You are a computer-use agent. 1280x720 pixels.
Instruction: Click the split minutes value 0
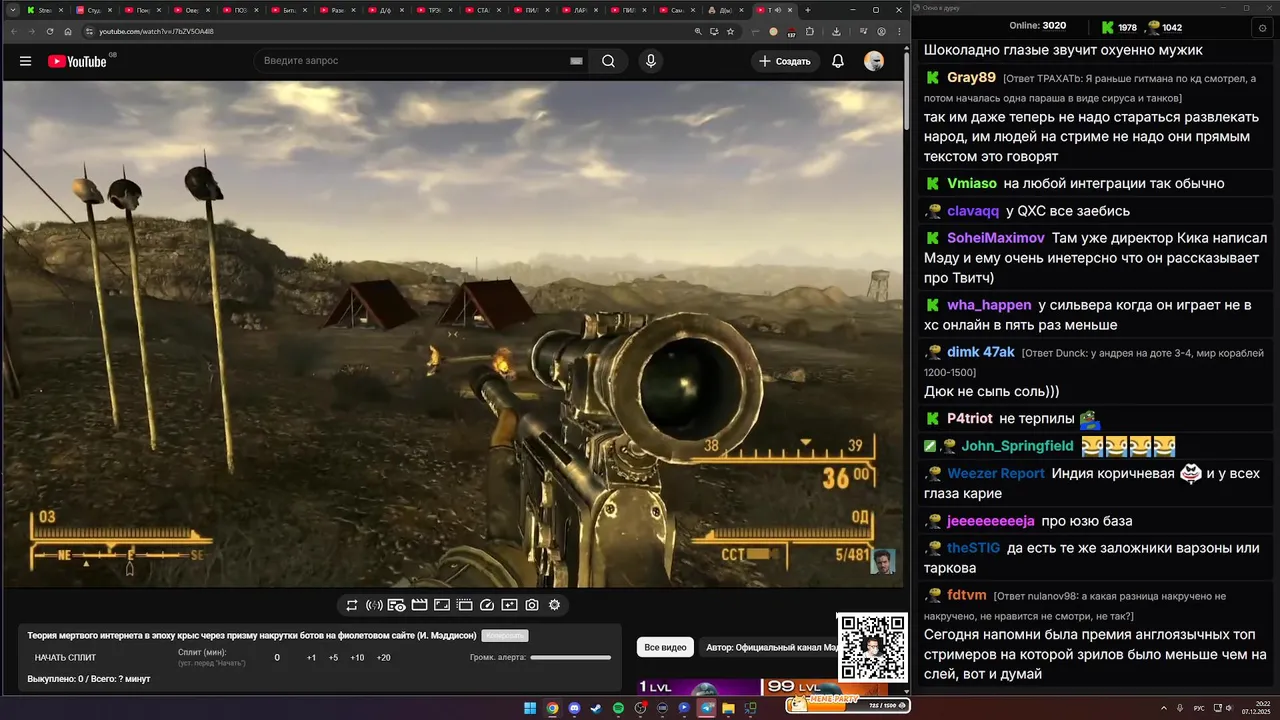point(277,658)
